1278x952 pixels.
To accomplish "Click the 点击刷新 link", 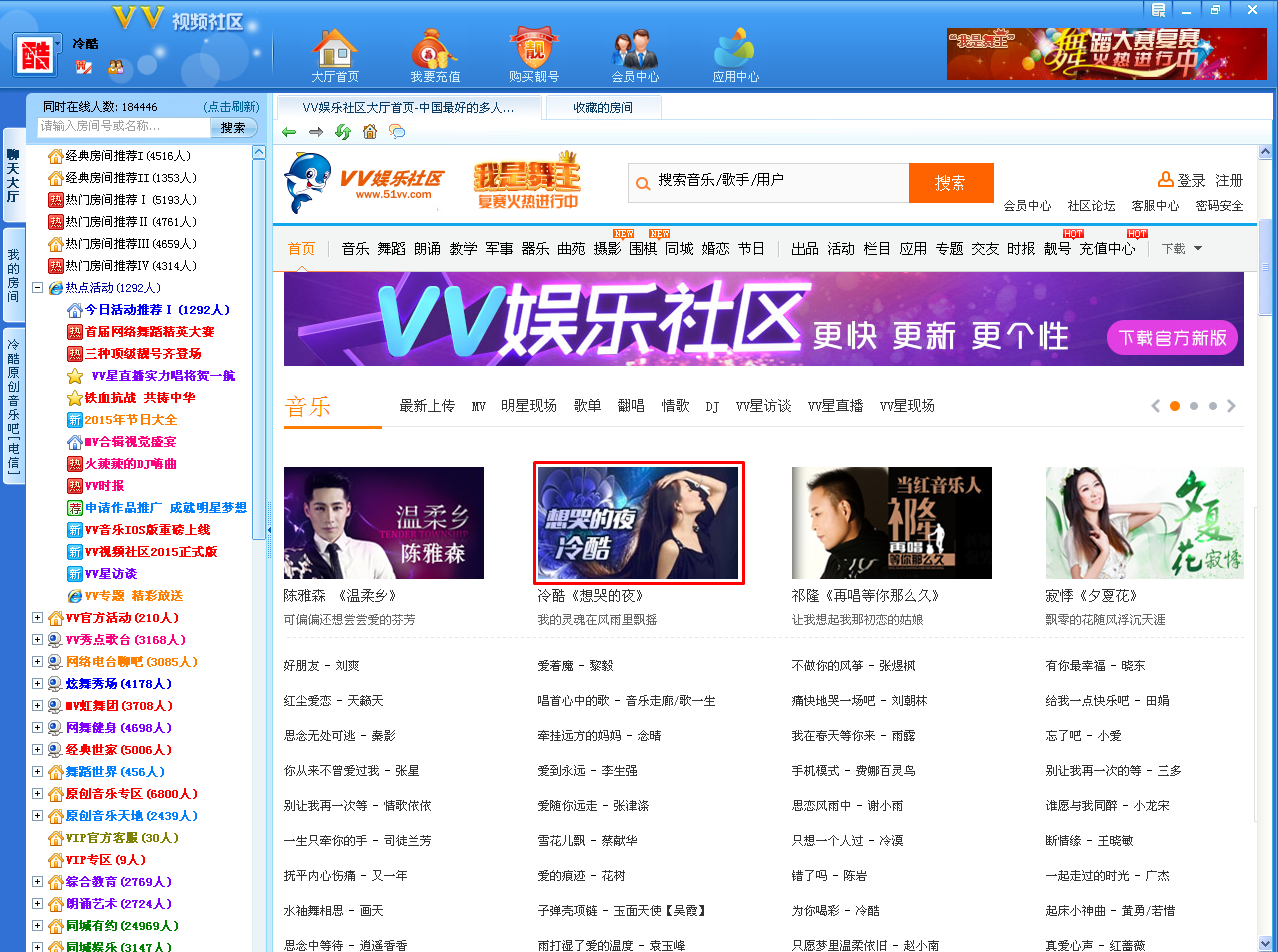I will (x=230, y=107).
